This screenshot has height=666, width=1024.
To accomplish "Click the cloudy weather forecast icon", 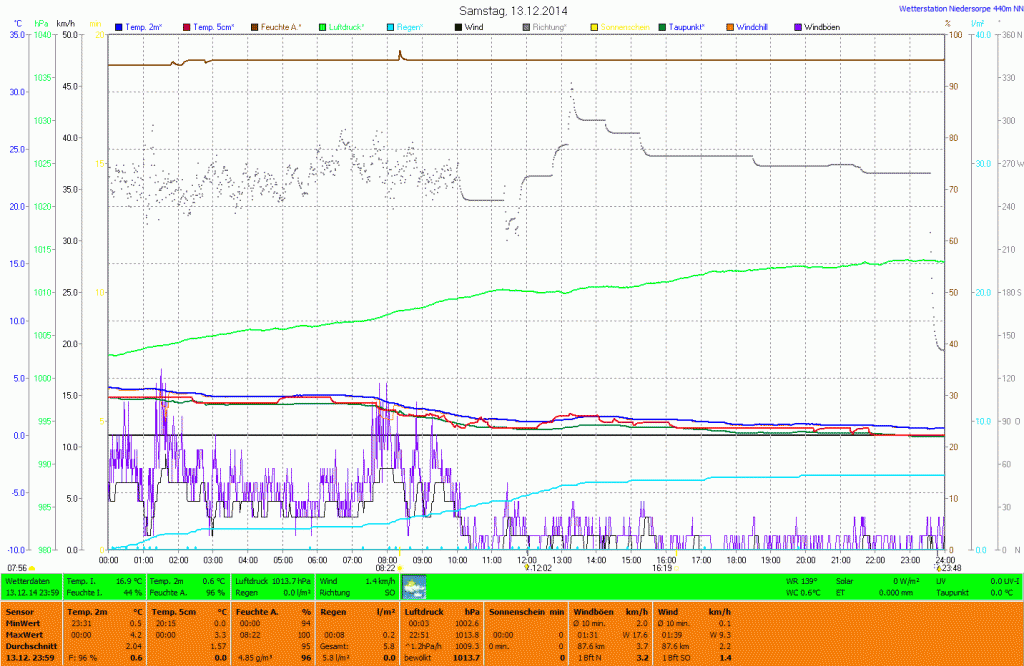I will (x=413, y=586).
